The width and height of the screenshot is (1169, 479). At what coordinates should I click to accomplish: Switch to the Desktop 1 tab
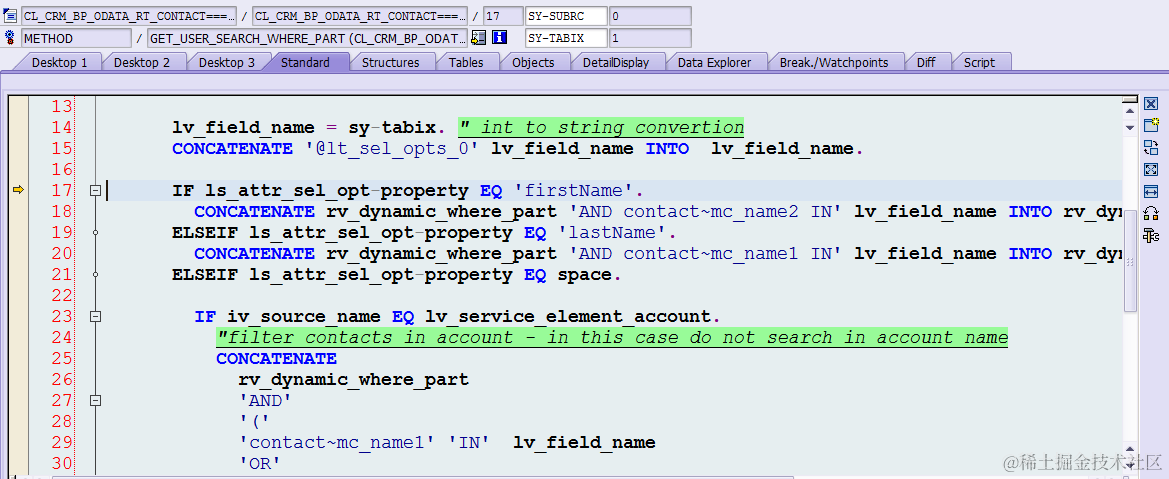pos(60,63)
